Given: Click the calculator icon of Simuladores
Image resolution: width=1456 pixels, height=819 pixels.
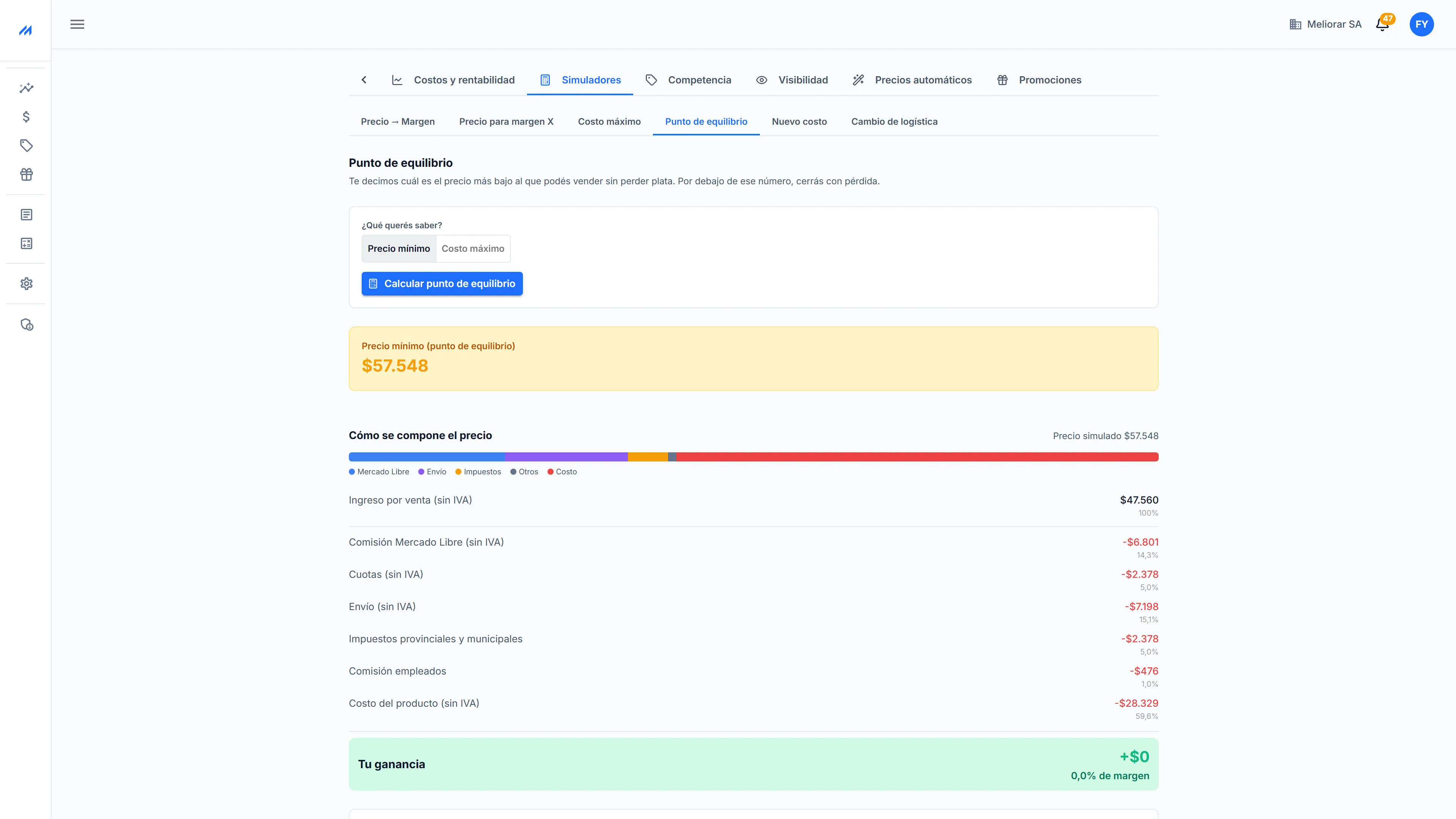Looking at the screenshot, I should tap(545, 80).
